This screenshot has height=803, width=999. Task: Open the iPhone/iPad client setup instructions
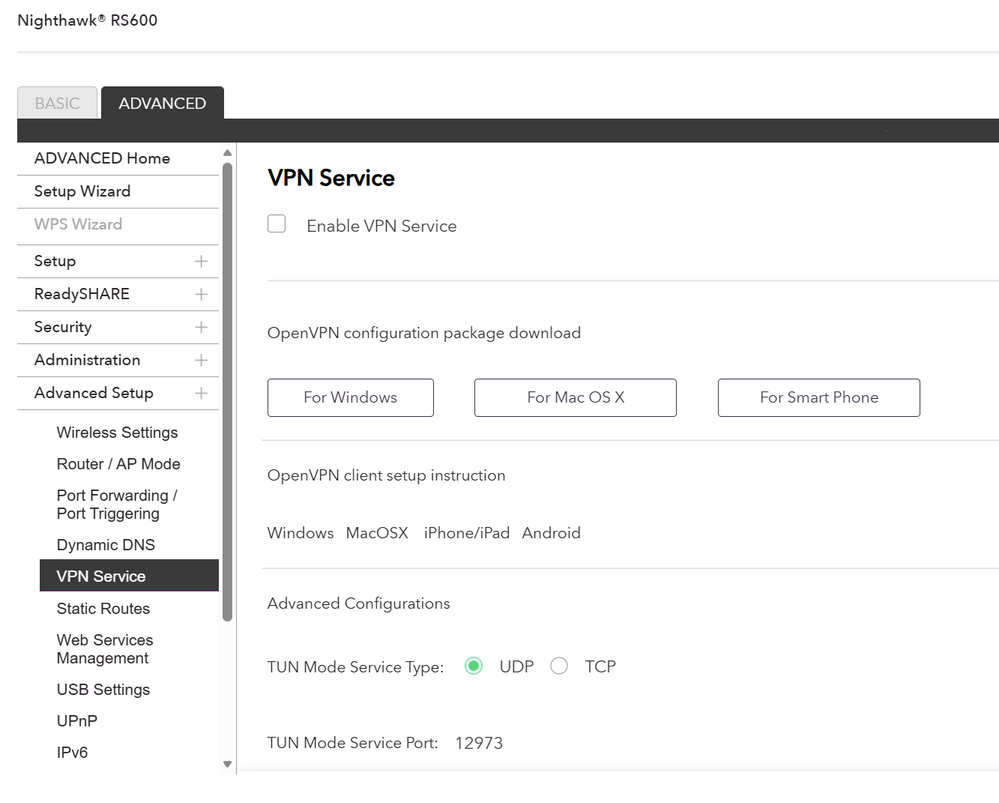tap(465, 533)
